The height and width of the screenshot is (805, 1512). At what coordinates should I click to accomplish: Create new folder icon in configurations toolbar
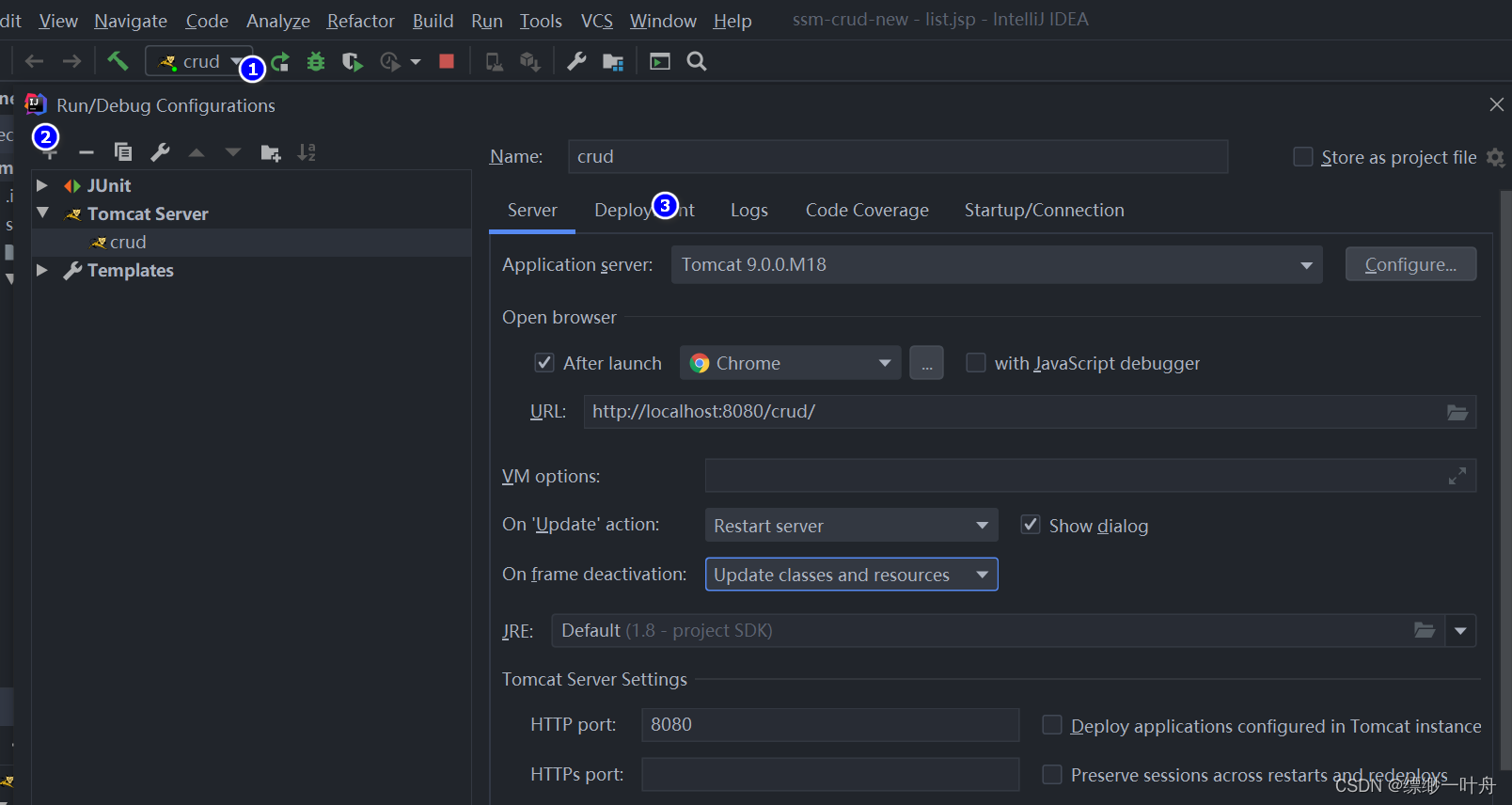coord(271,152)
